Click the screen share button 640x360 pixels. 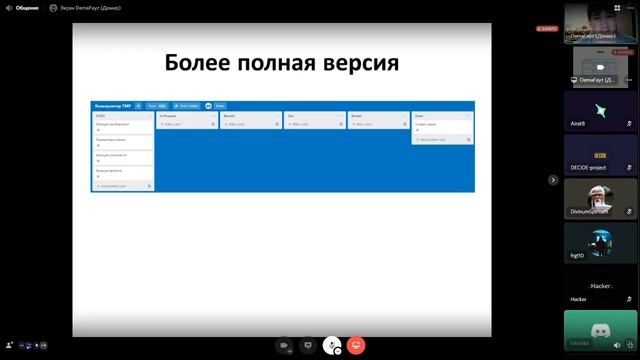point(308,345)
